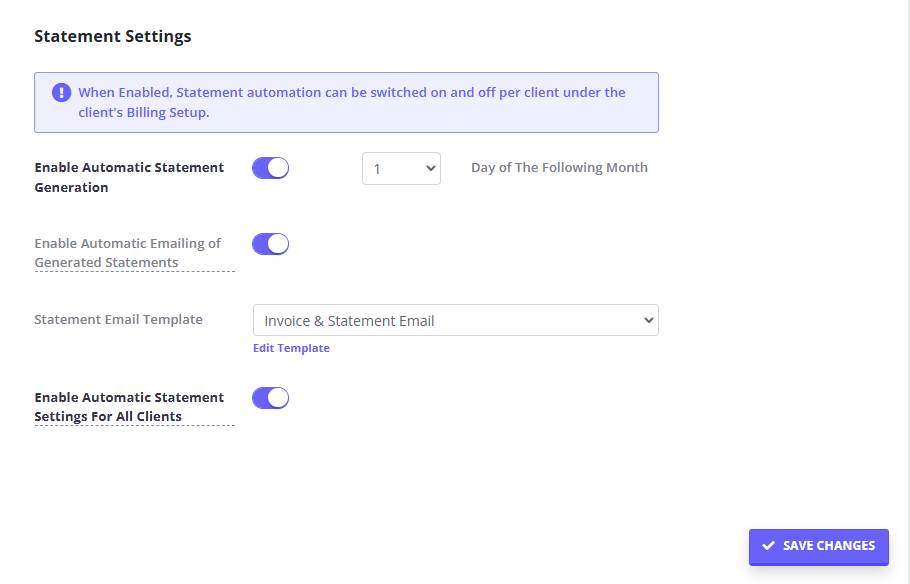Click the Edit Template link

pos(291,347)
